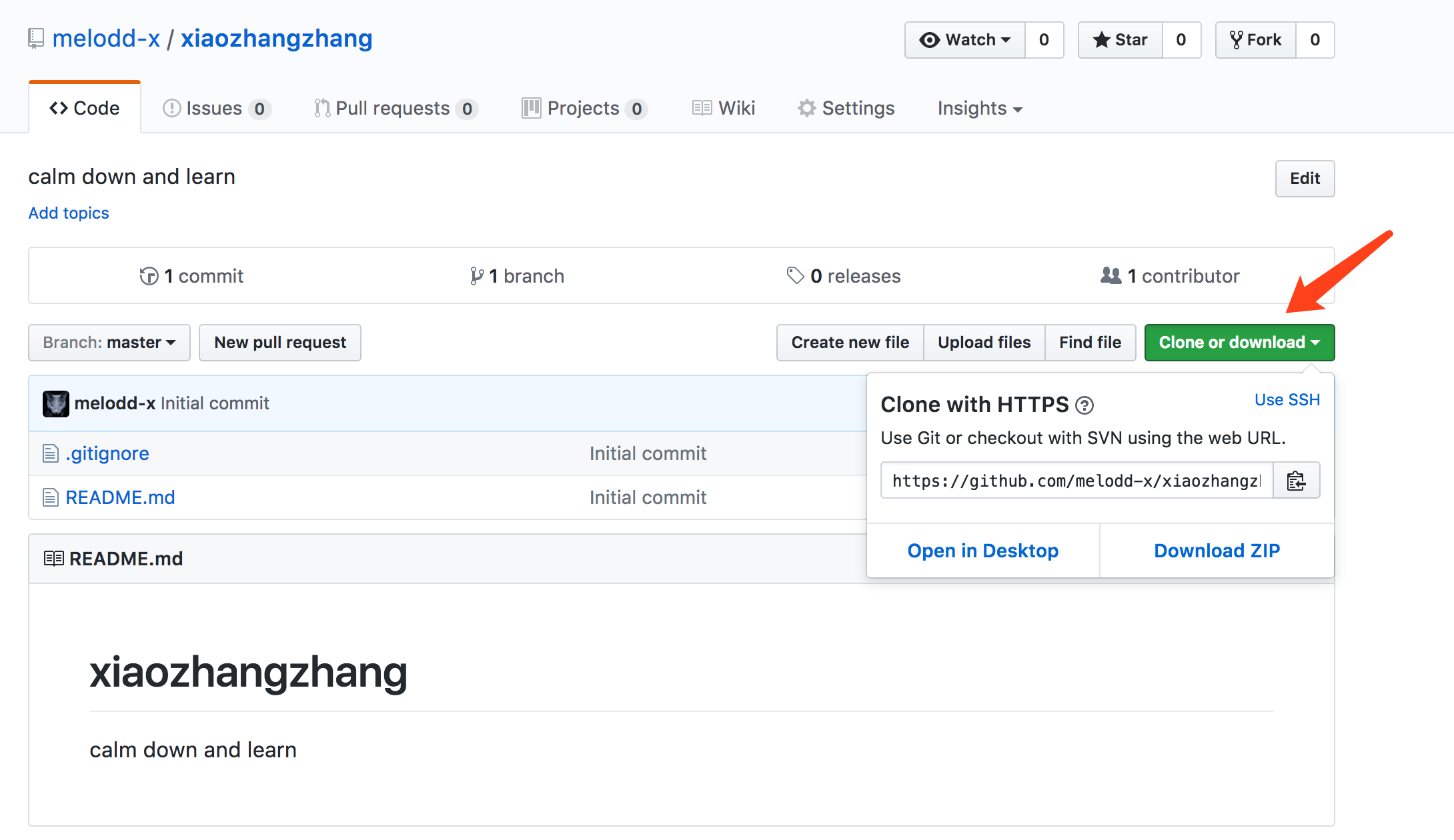Switch to the Issues tab

[x=216, y=108]
